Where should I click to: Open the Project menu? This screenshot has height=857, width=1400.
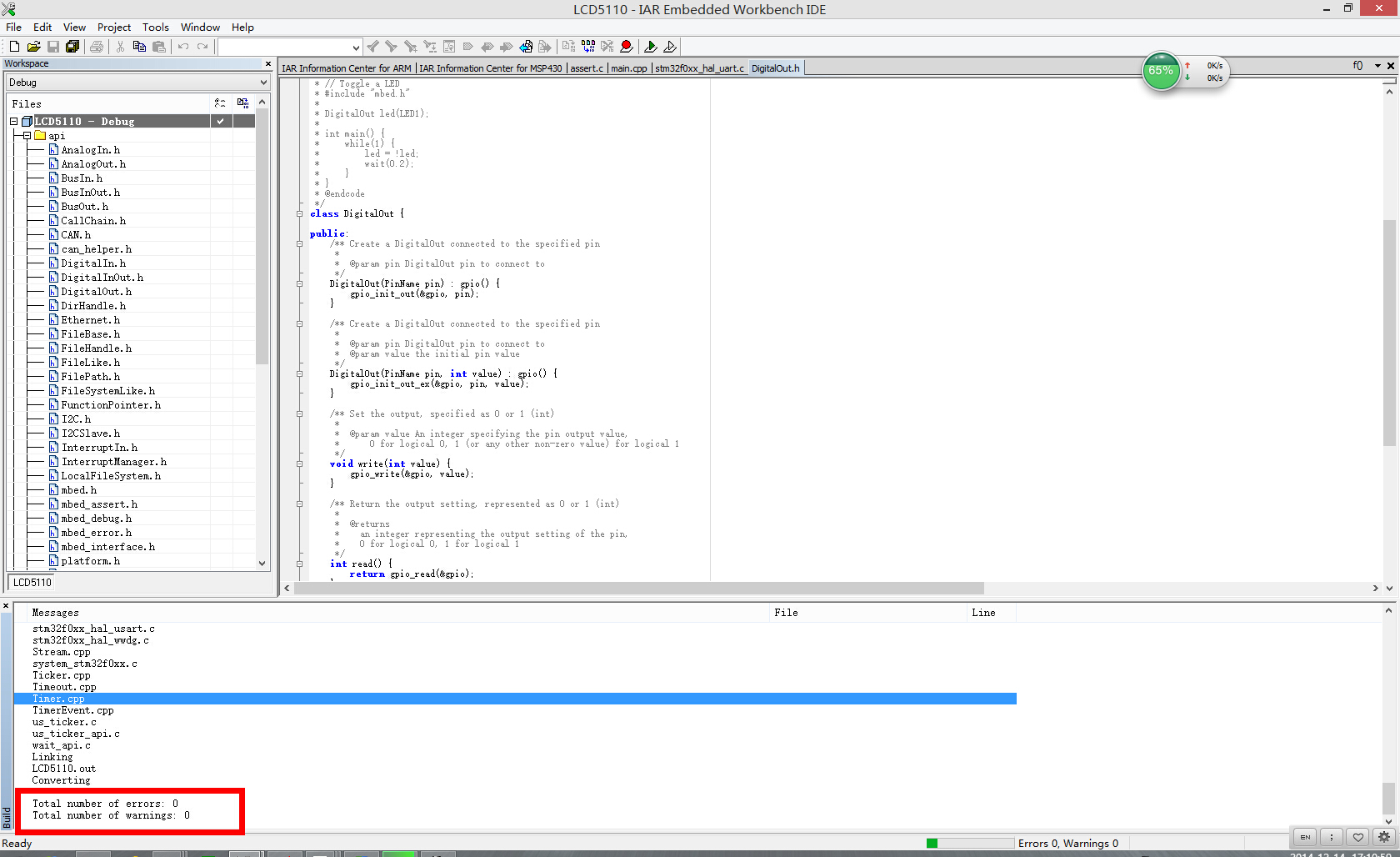point(114,28)
